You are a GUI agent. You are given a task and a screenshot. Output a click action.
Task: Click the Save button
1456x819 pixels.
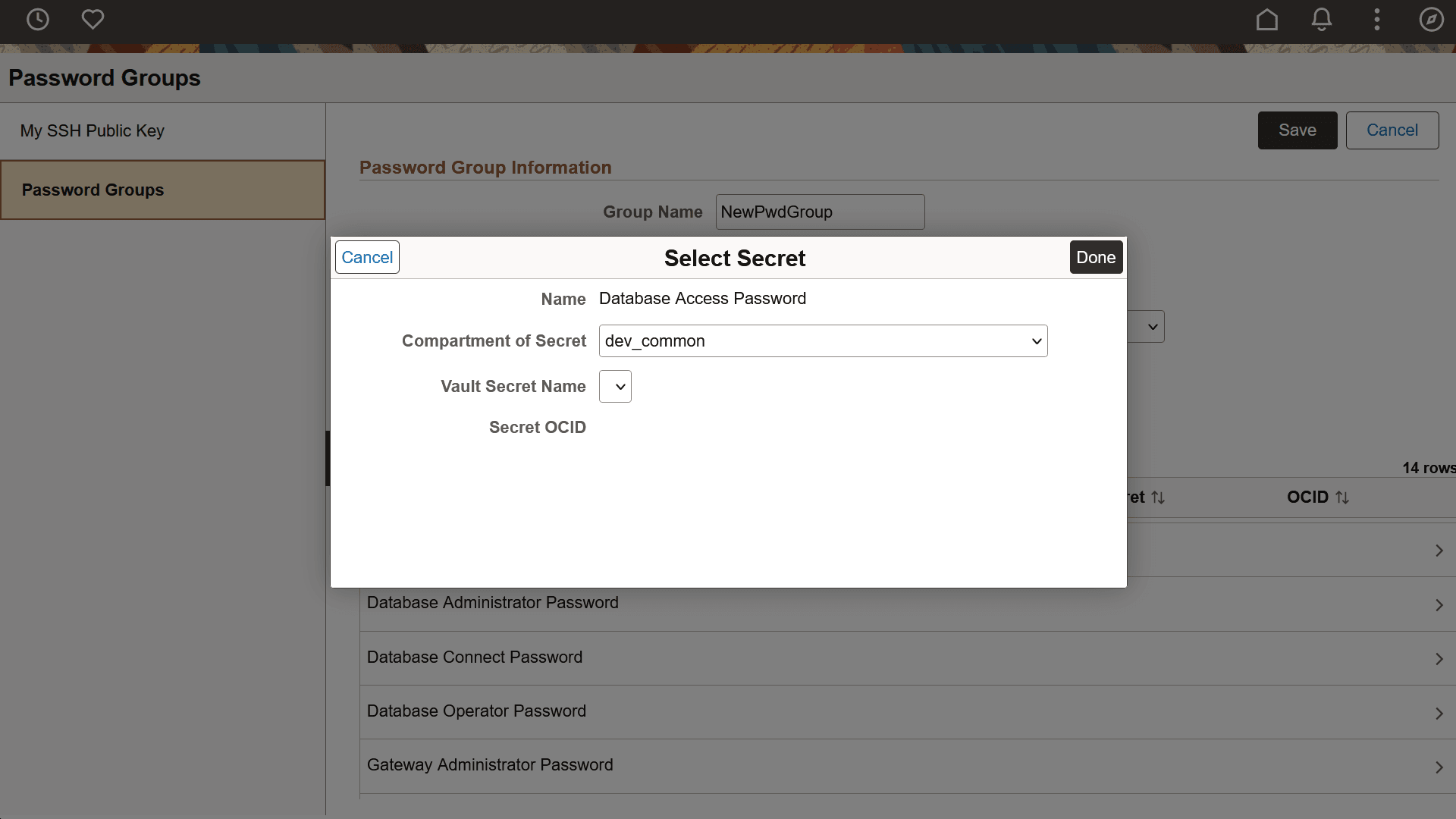1297,130
